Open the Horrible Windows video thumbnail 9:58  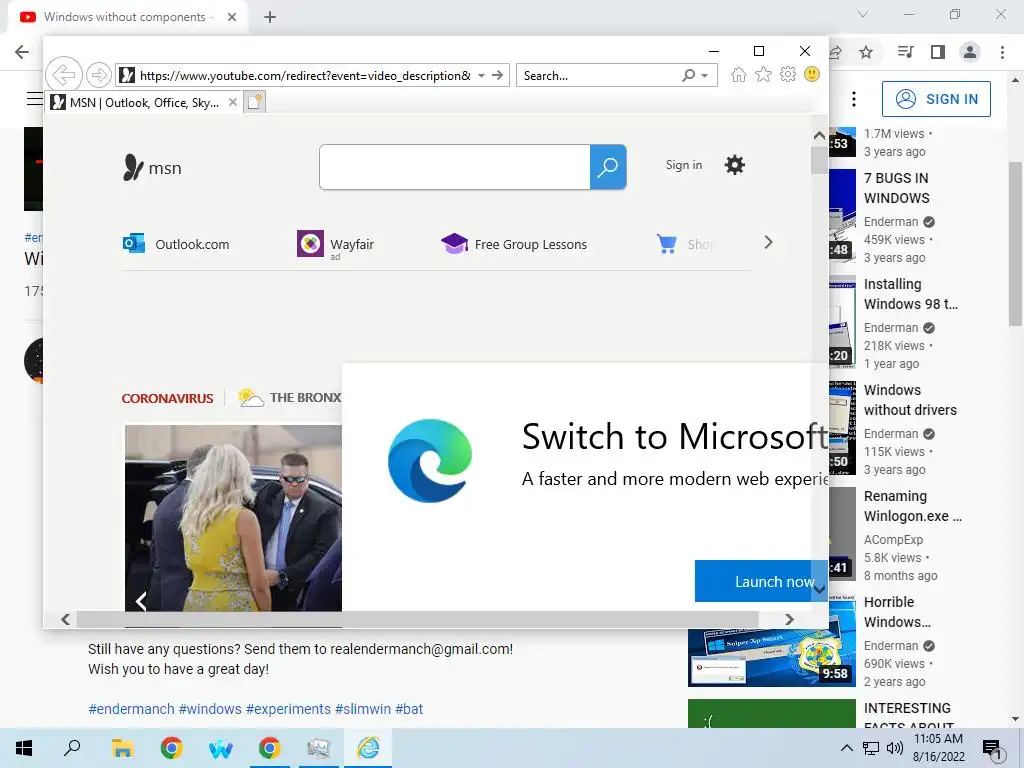coord(771,658)
